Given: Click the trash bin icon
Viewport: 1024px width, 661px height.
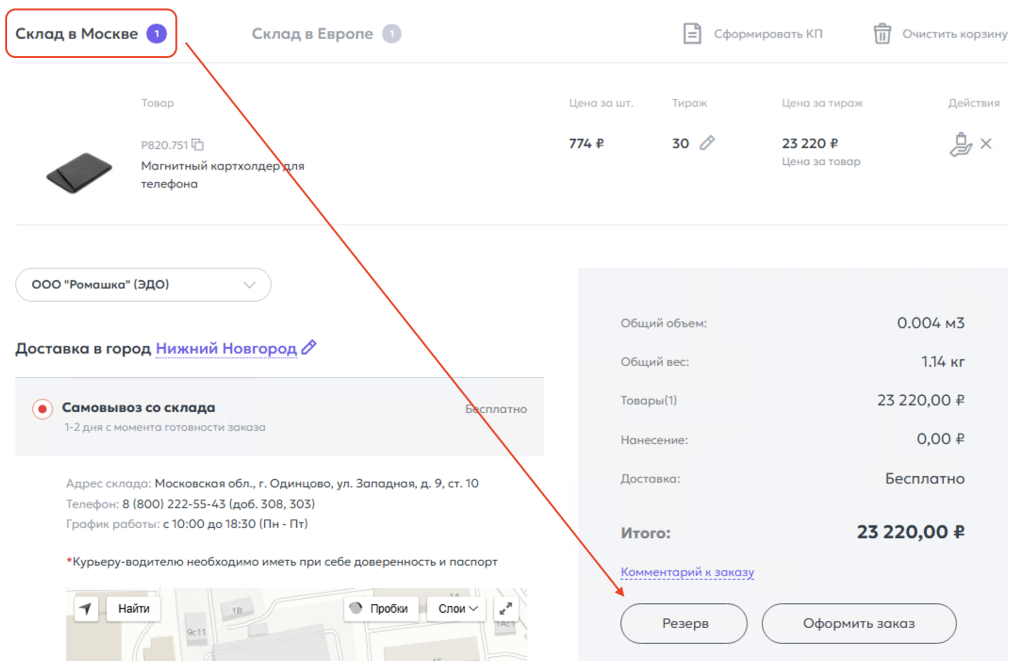Looking at the screenshot, I should pos(882,34).
